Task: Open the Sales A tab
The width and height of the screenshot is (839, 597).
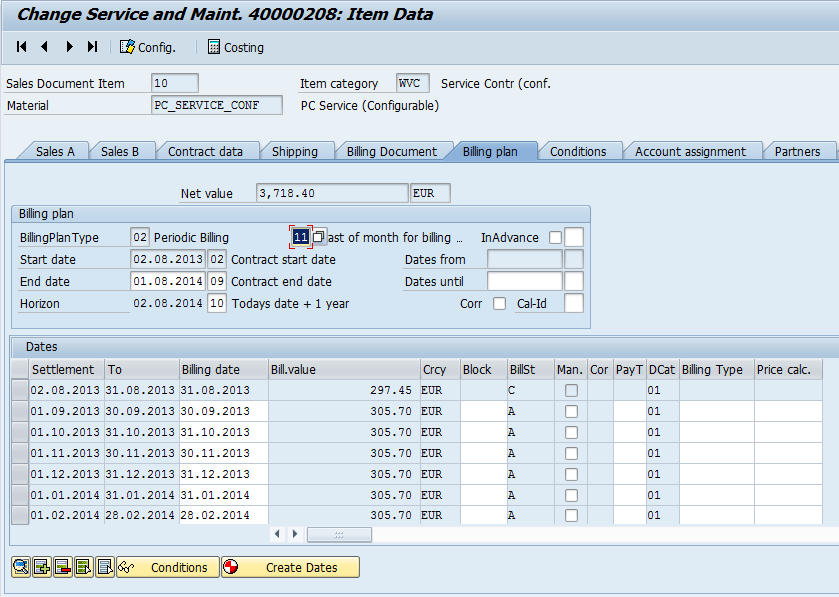Action: pos(55,151)
